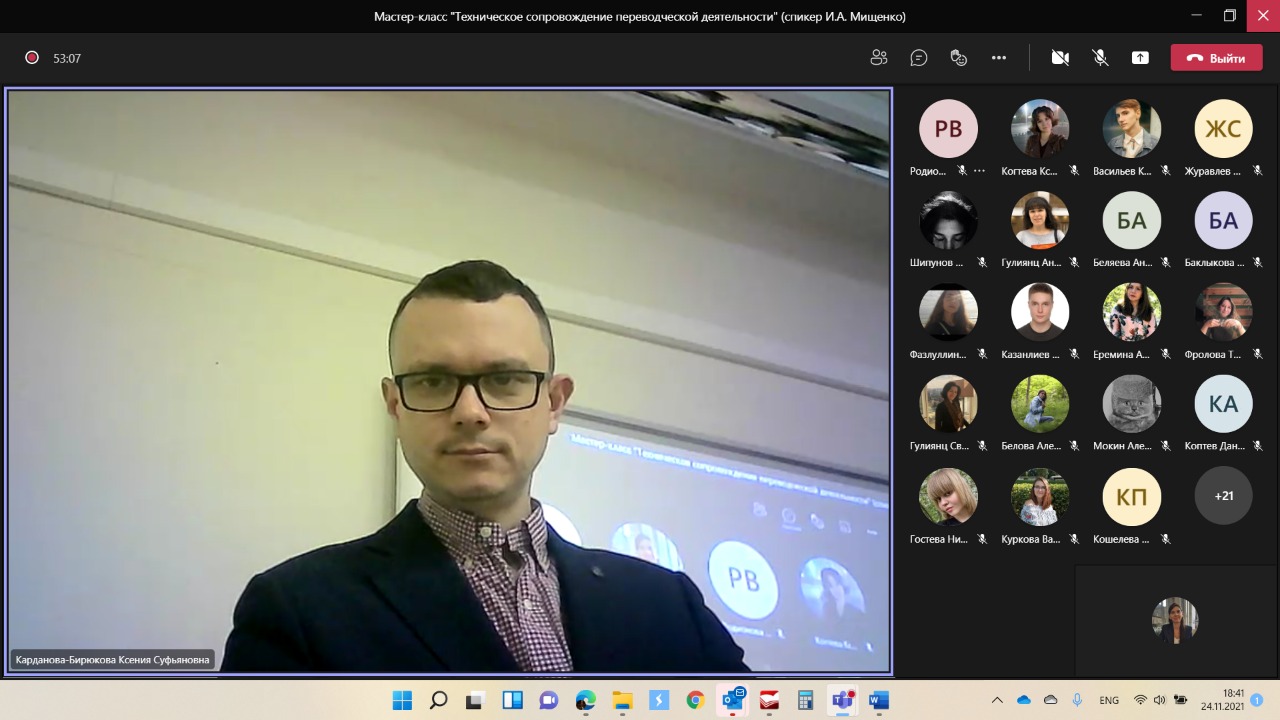Unmute the microphone
1280x720 pixels.
[x=1100, y=58]
